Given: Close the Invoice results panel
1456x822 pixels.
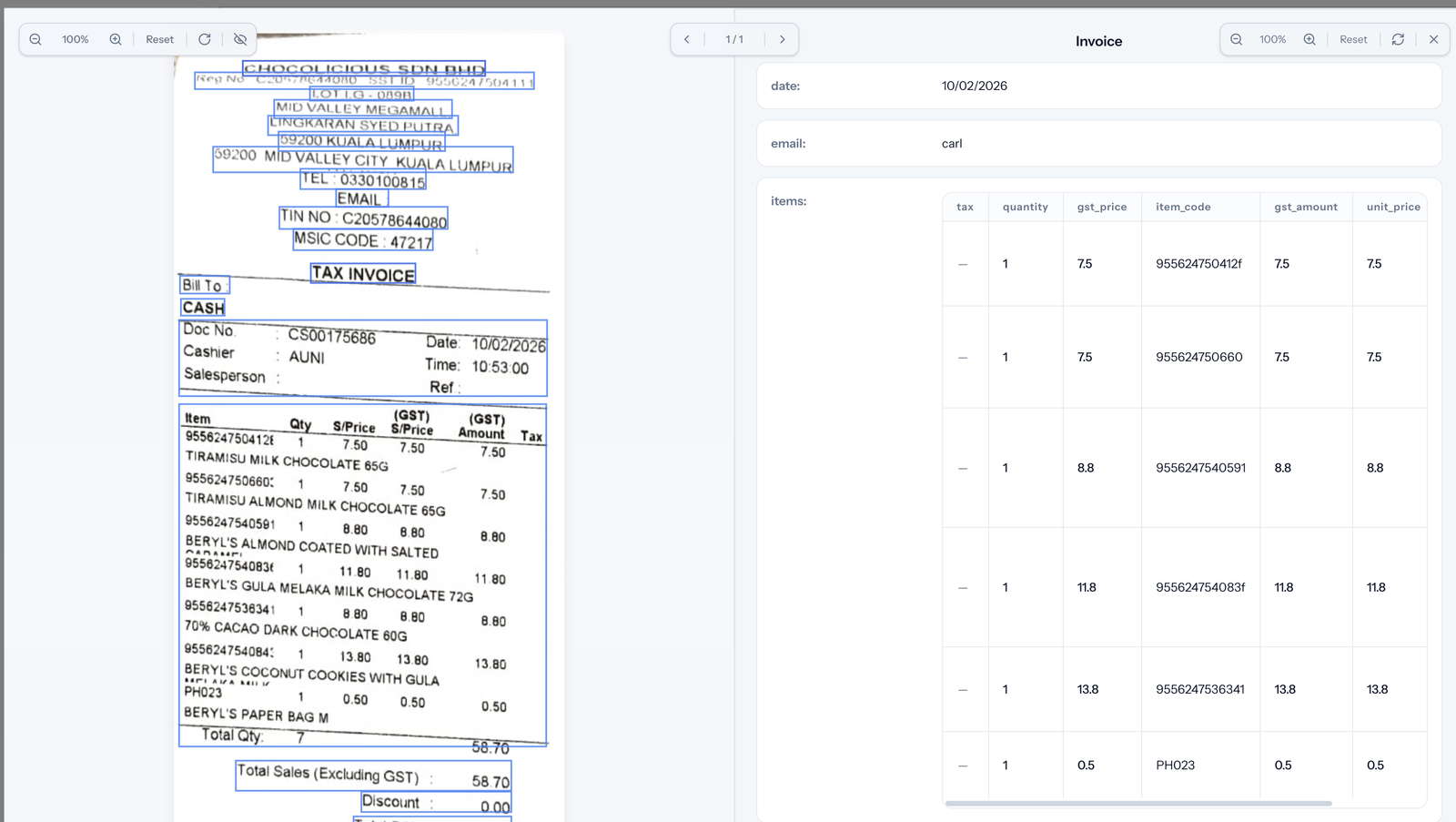Looking at the screenshot, I should pos(1434,39).
